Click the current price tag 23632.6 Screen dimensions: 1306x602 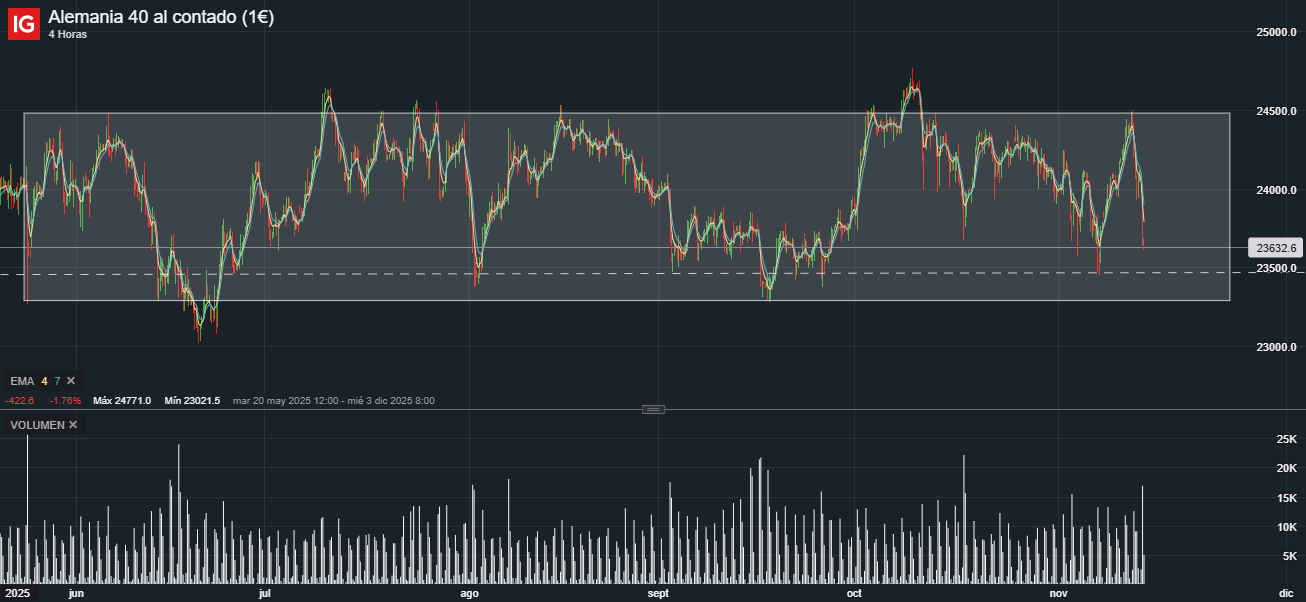(1276, 247)
